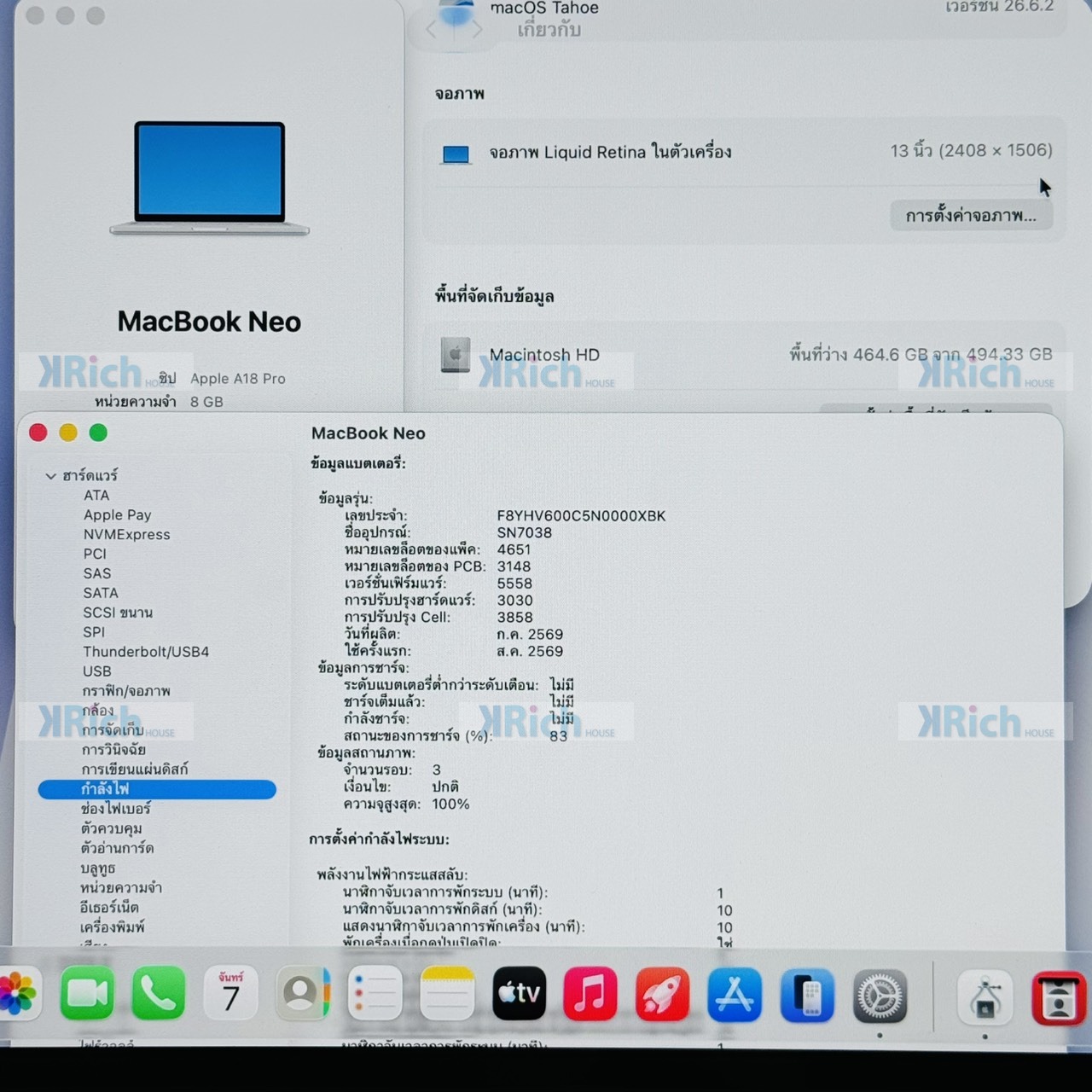This screenshot has width=1092, height=1092.
Task: Select Apple Pay in sidebar
Action: (117, 515)
